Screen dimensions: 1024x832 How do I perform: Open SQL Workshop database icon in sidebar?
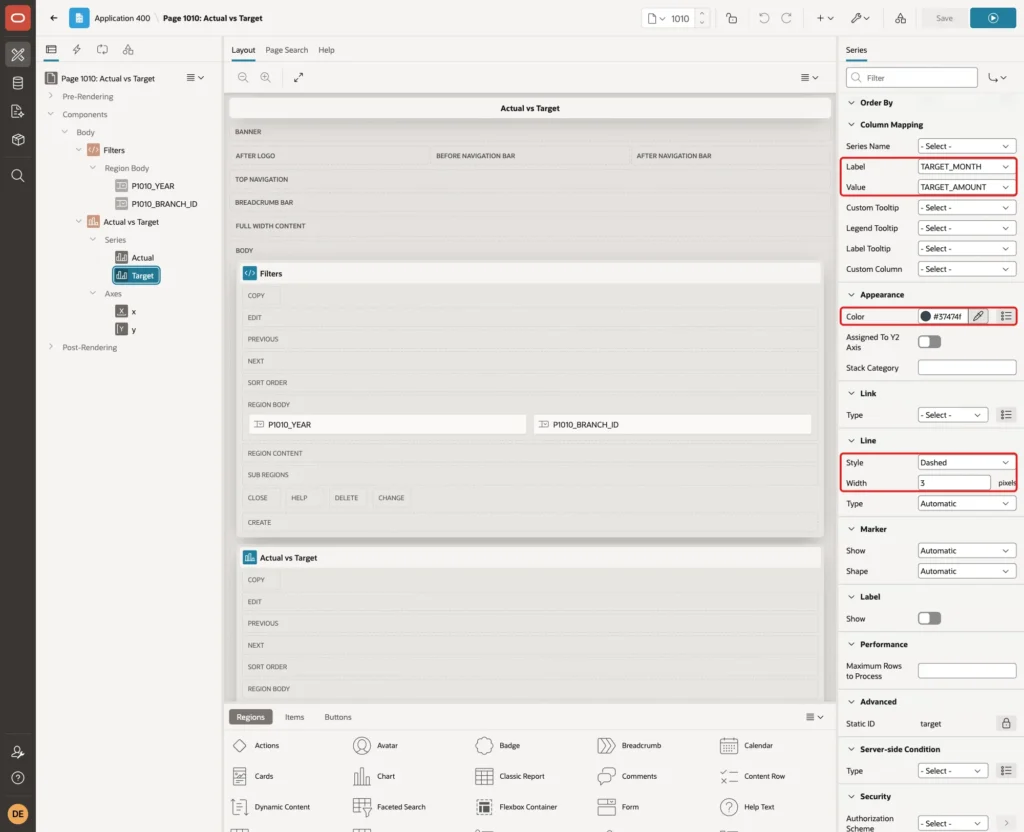pos(18,83)
